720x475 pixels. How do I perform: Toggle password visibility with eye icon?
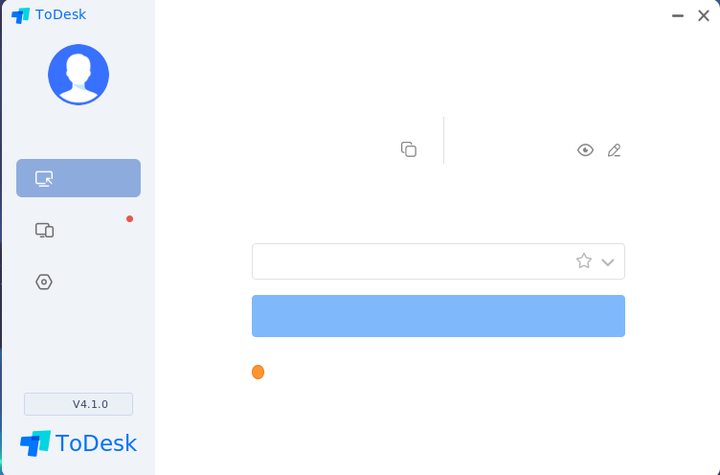[585, 150]
